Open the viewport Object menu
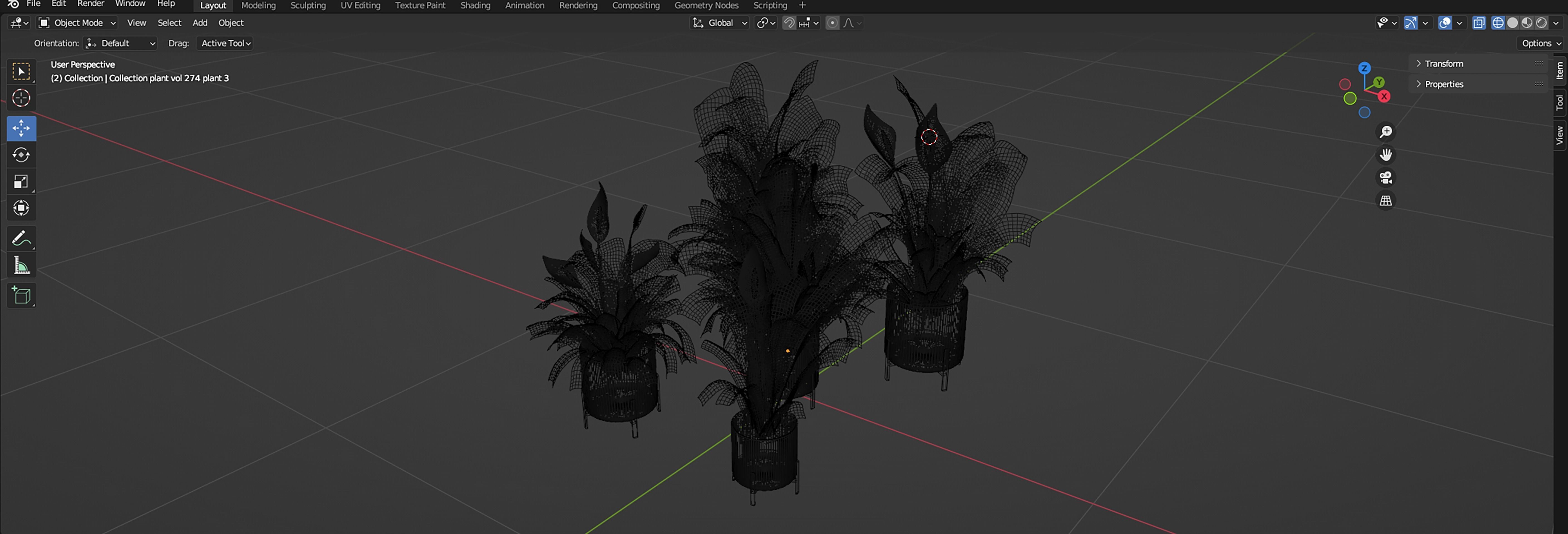1568x534 pixels. pos(231,23)
